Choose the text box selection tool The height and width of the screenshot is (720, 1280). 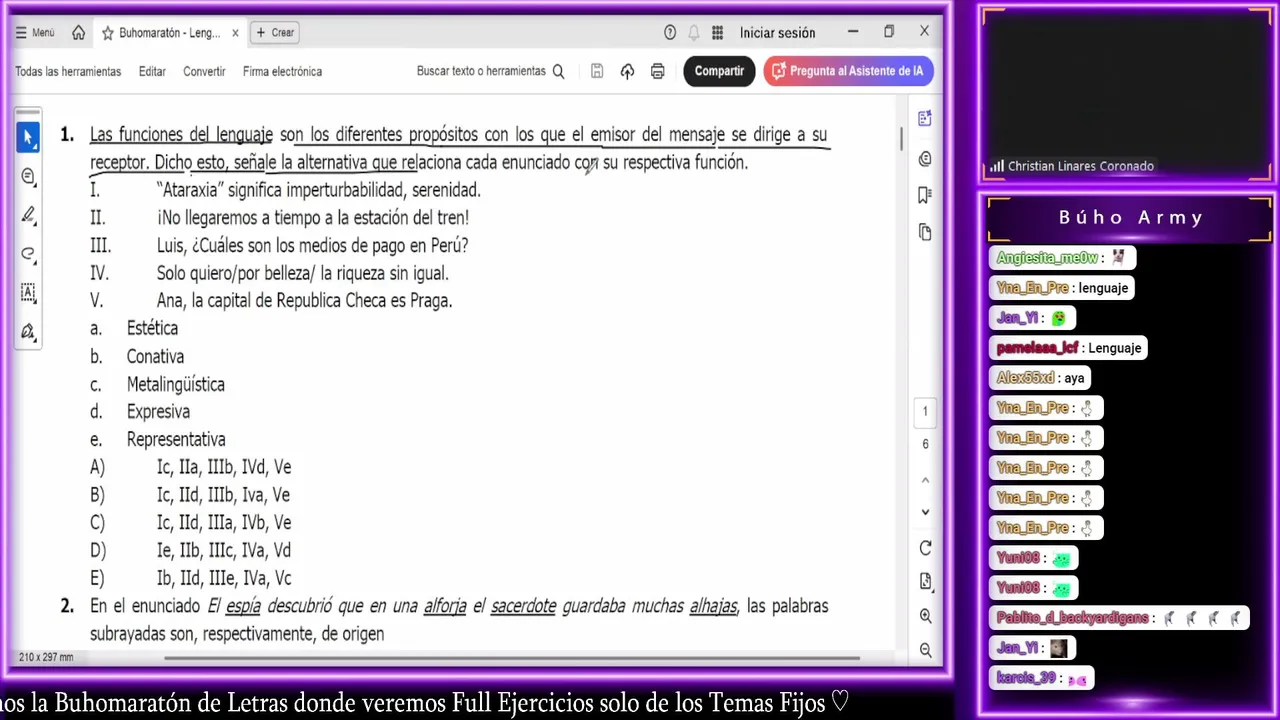[27, 293]
